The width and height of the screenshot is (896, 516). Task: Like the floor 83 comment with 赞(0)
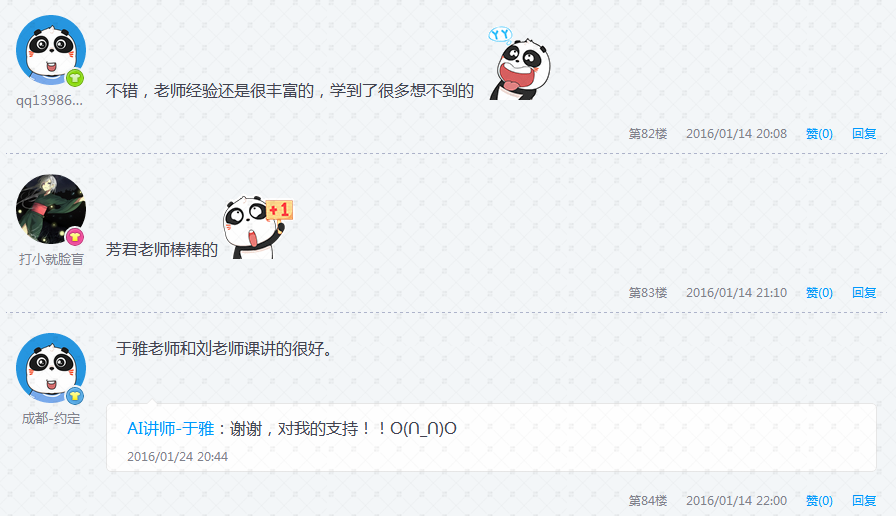[x=819, y=293]
